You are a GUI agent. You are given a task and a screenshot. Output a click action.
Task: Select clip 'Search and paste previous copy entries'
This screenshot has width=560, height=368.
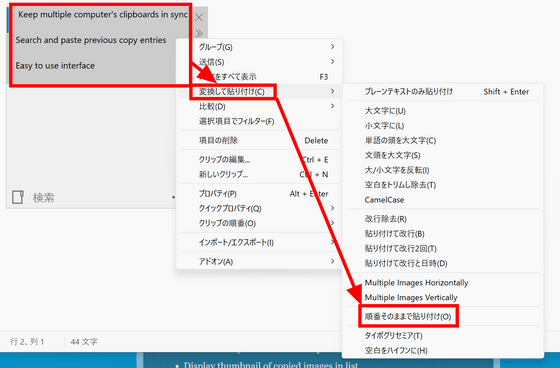pyautogui.click(x=91, y=40)
